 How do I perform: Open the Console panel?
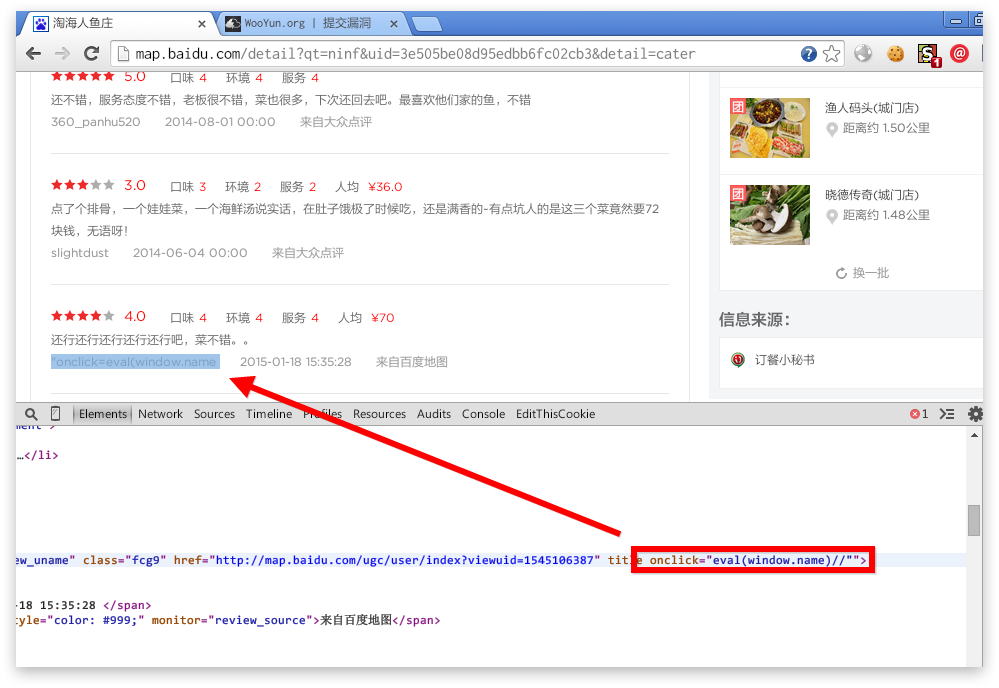[x=483, y=414]
